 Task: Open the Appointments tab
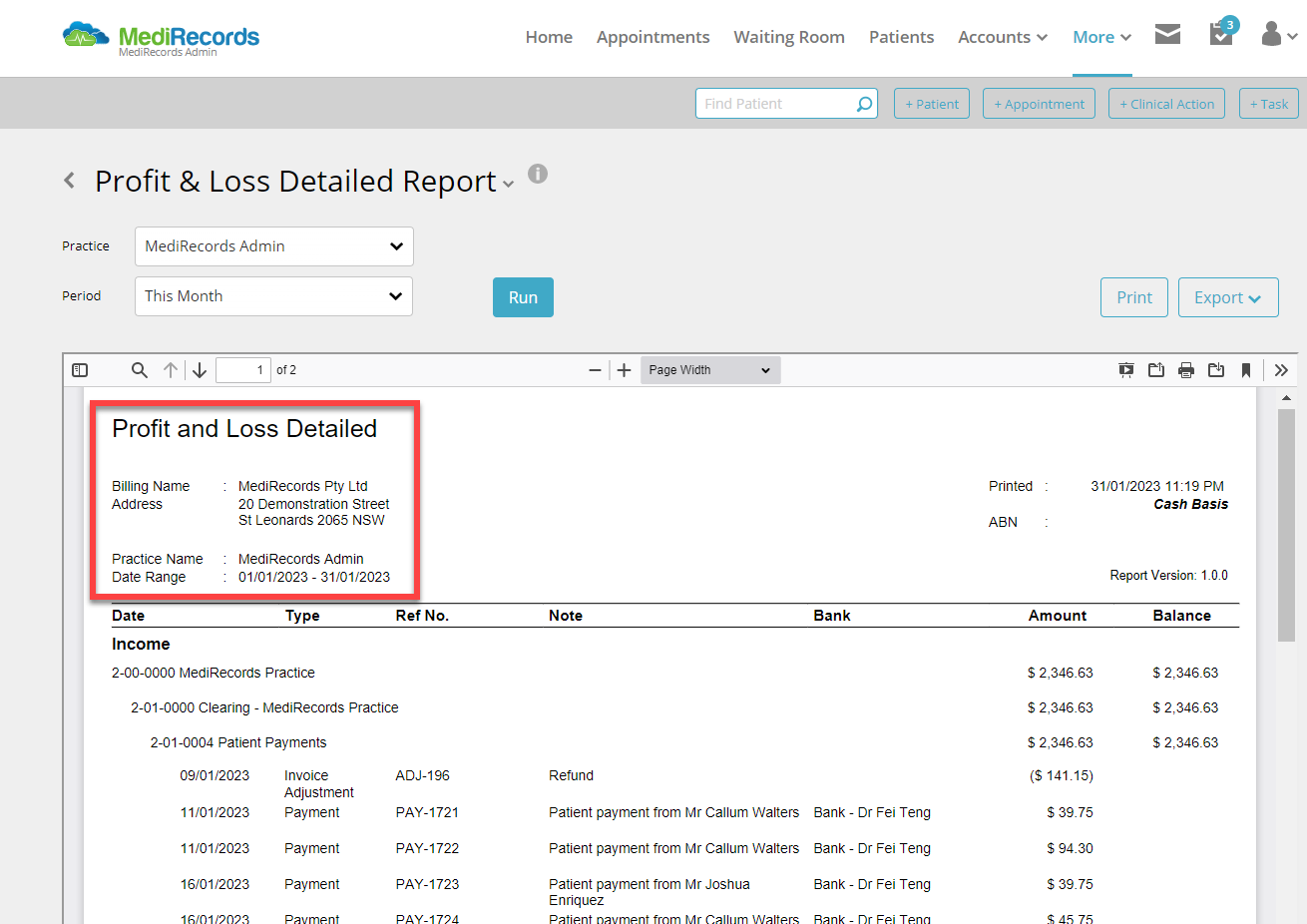tap(653, 37)
